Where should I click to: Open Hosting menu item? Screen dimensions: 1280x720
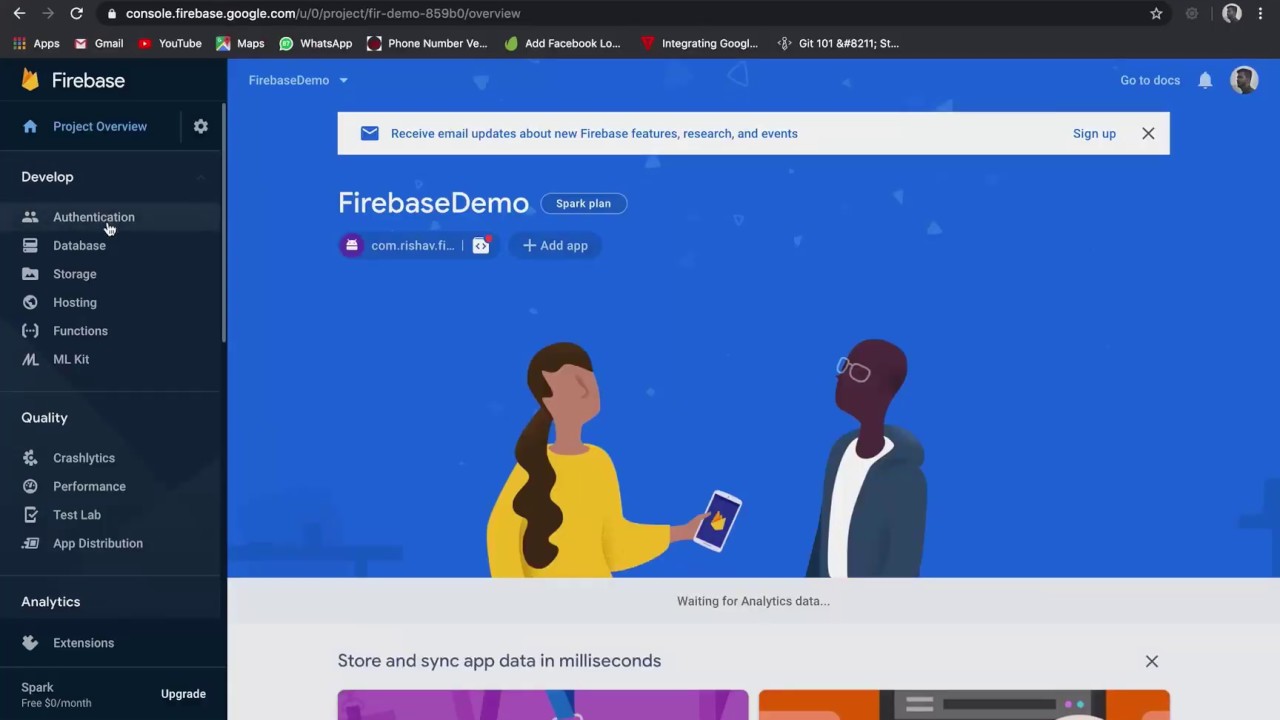75,302
